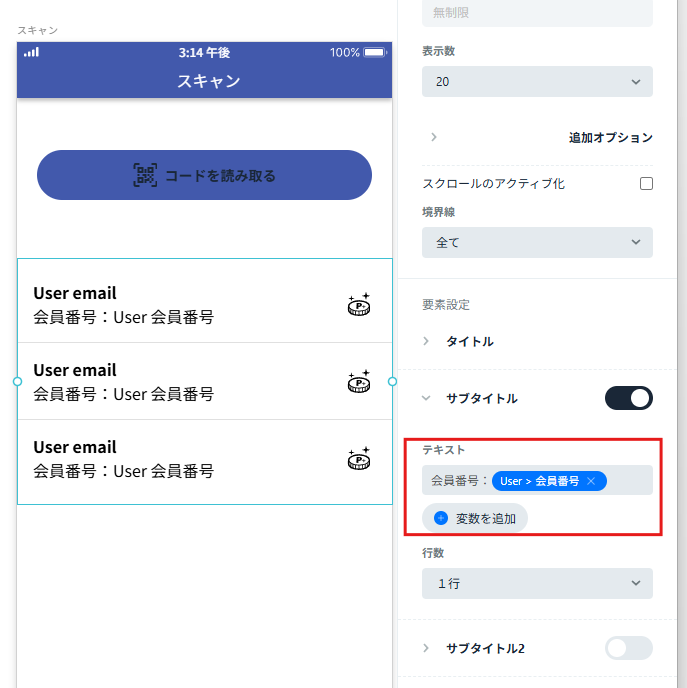
Task: Click the テキスト field containing 会員番号：
Action: click(x=537, y=480)
